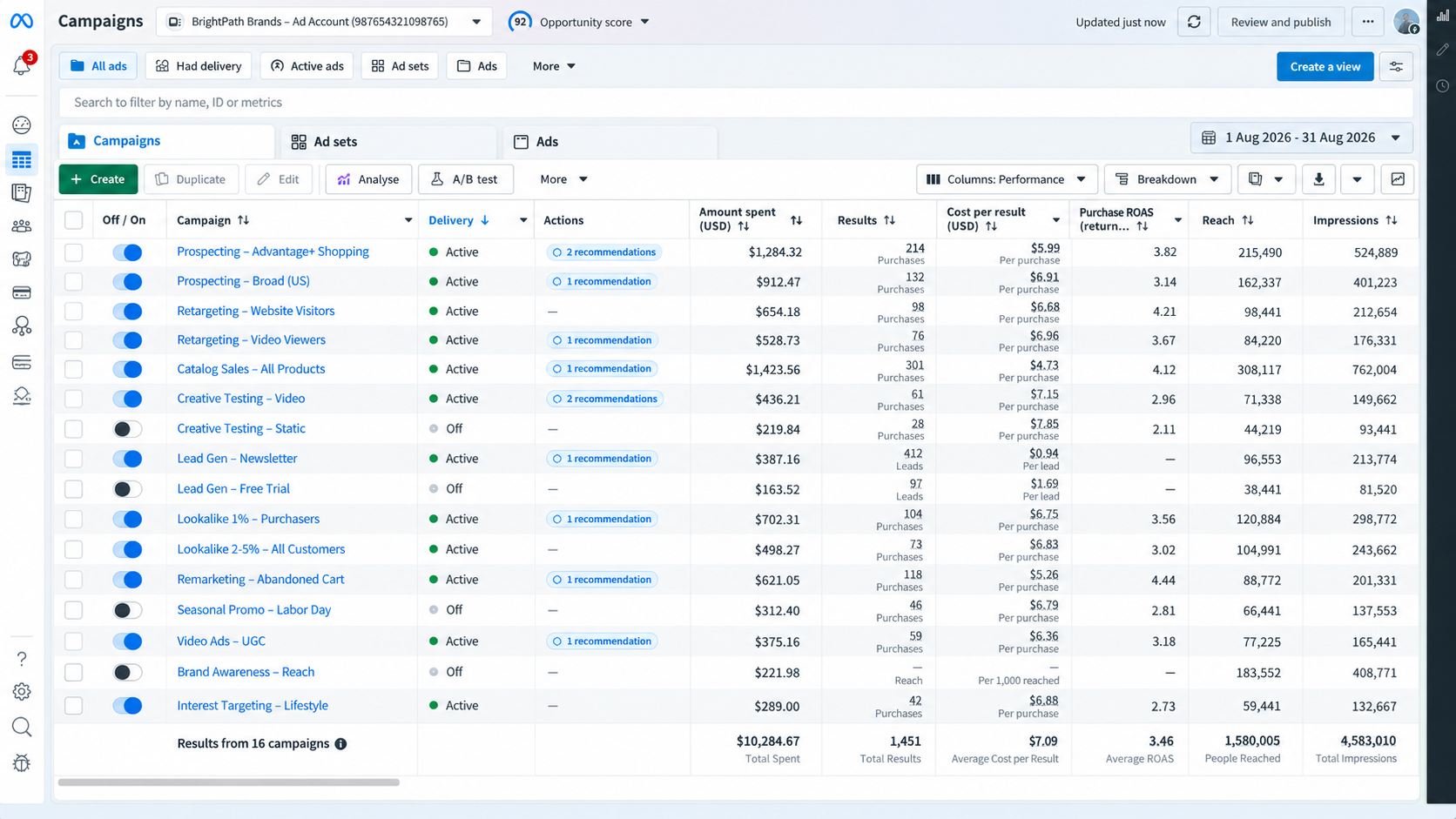This screenshot has height=819, width=1456.
Task: Open view filter settings sliders icon
Action: (x=1396, y=66)
